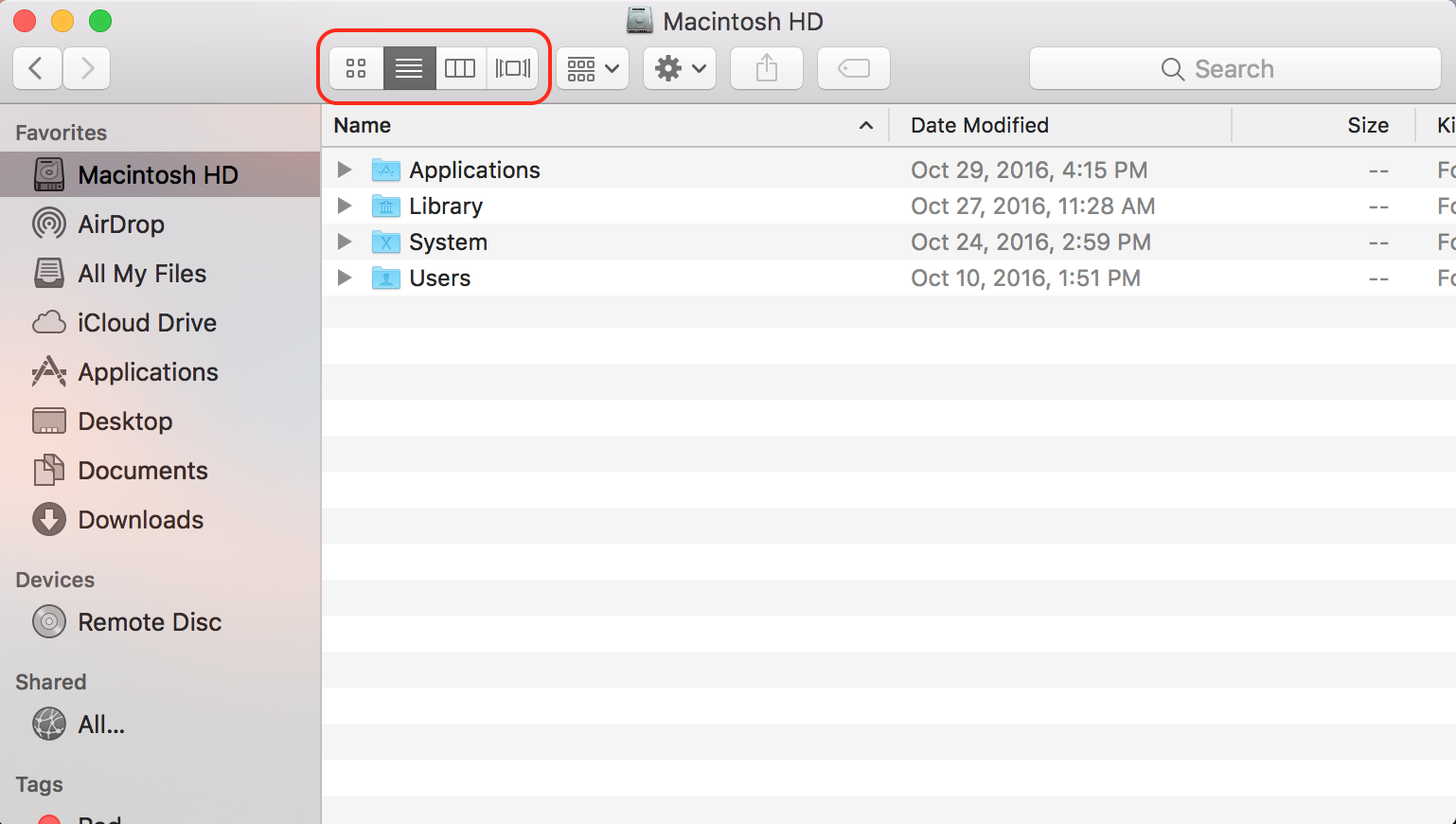1456x824 pixels.
Task: Select the Applications row name in the list
Action: pyautogui.click(x=474, y=170)
